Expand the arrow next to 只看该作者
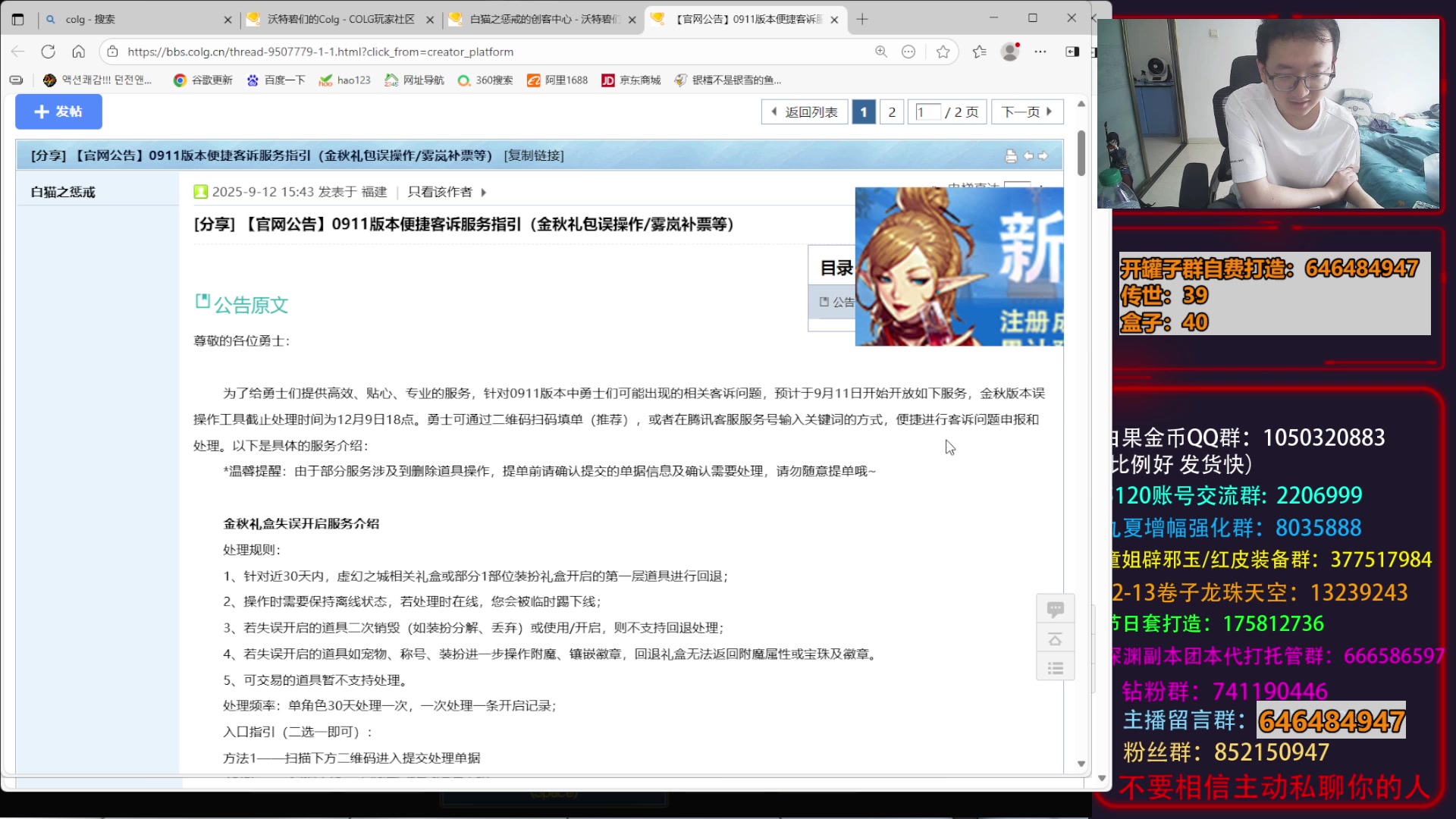 click(483, 193)
